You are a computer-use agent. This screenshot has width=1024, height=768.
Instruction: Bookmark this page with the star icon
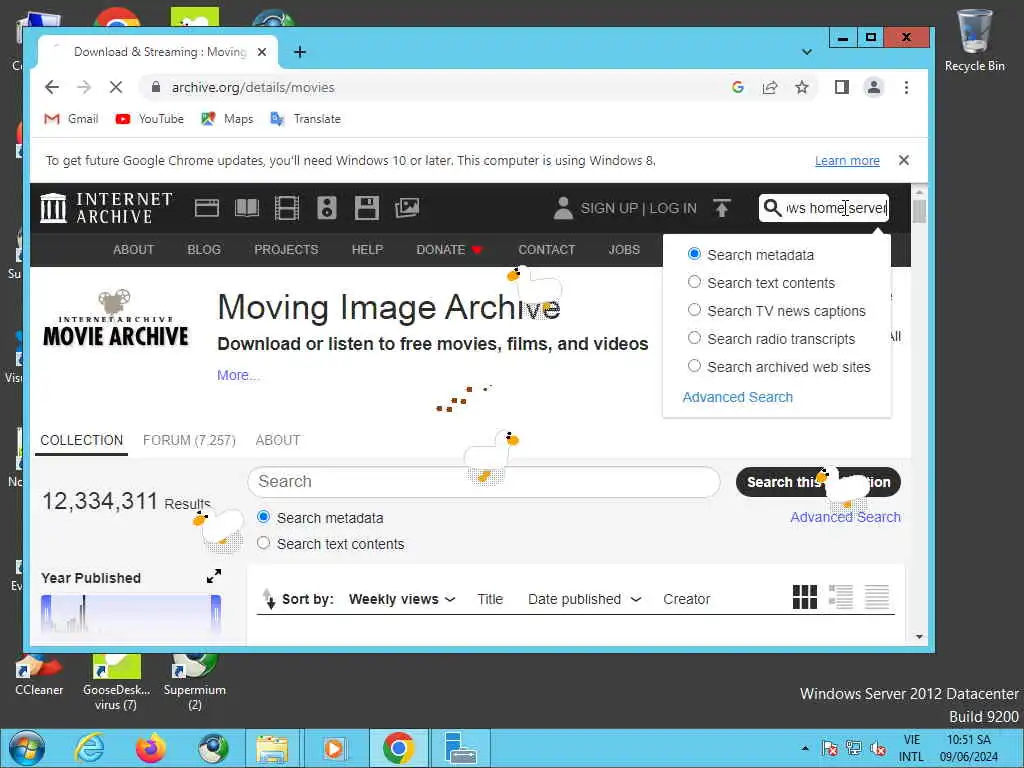click(x=802, y=87)
